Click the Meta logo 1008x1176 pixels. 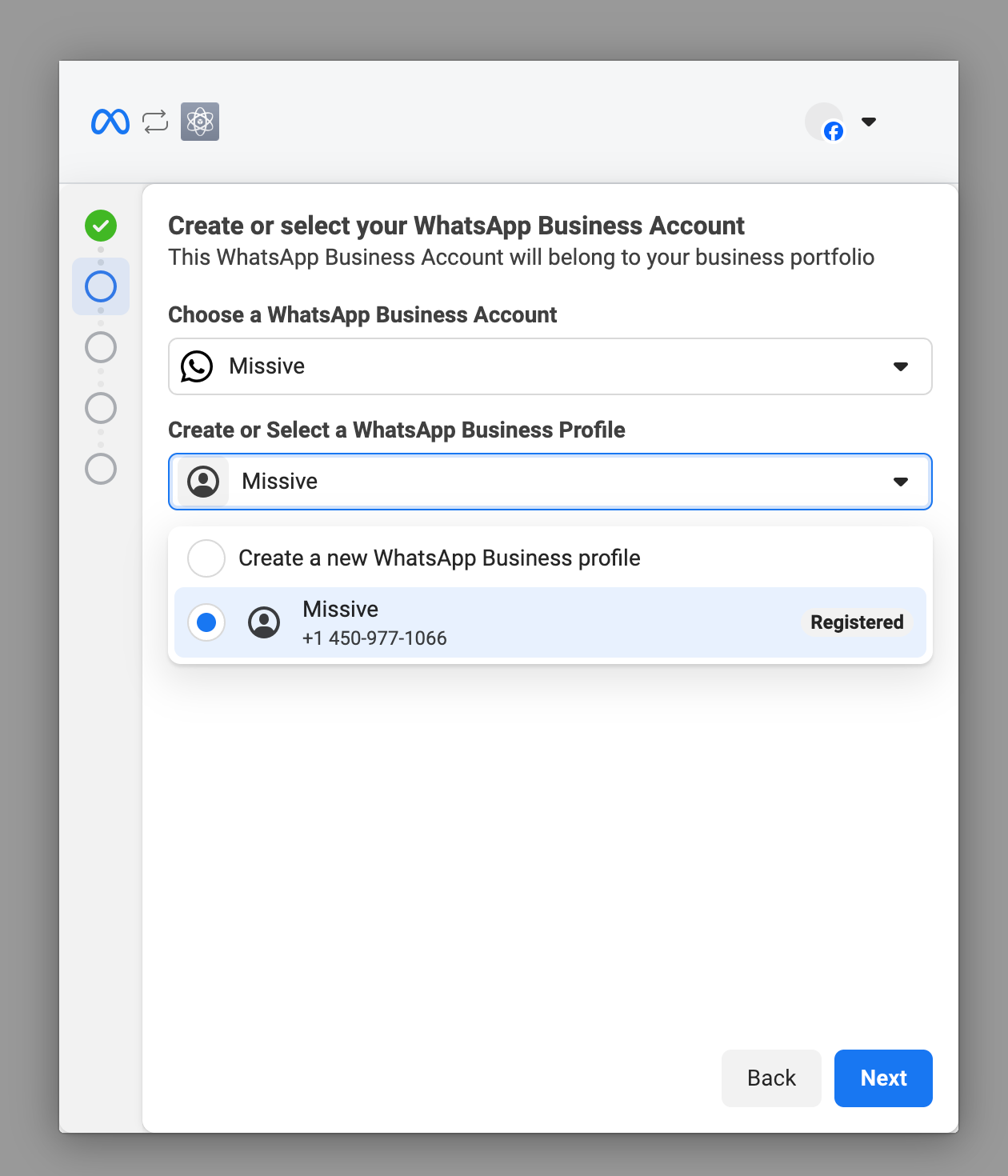[x=110, y=122]
